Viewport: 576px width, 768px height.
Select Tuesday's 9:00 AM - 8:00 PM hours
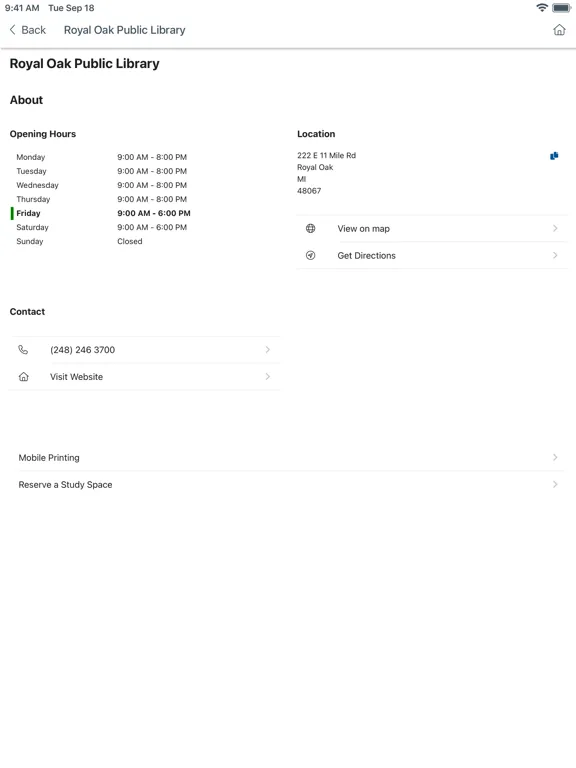coord(152,171)
